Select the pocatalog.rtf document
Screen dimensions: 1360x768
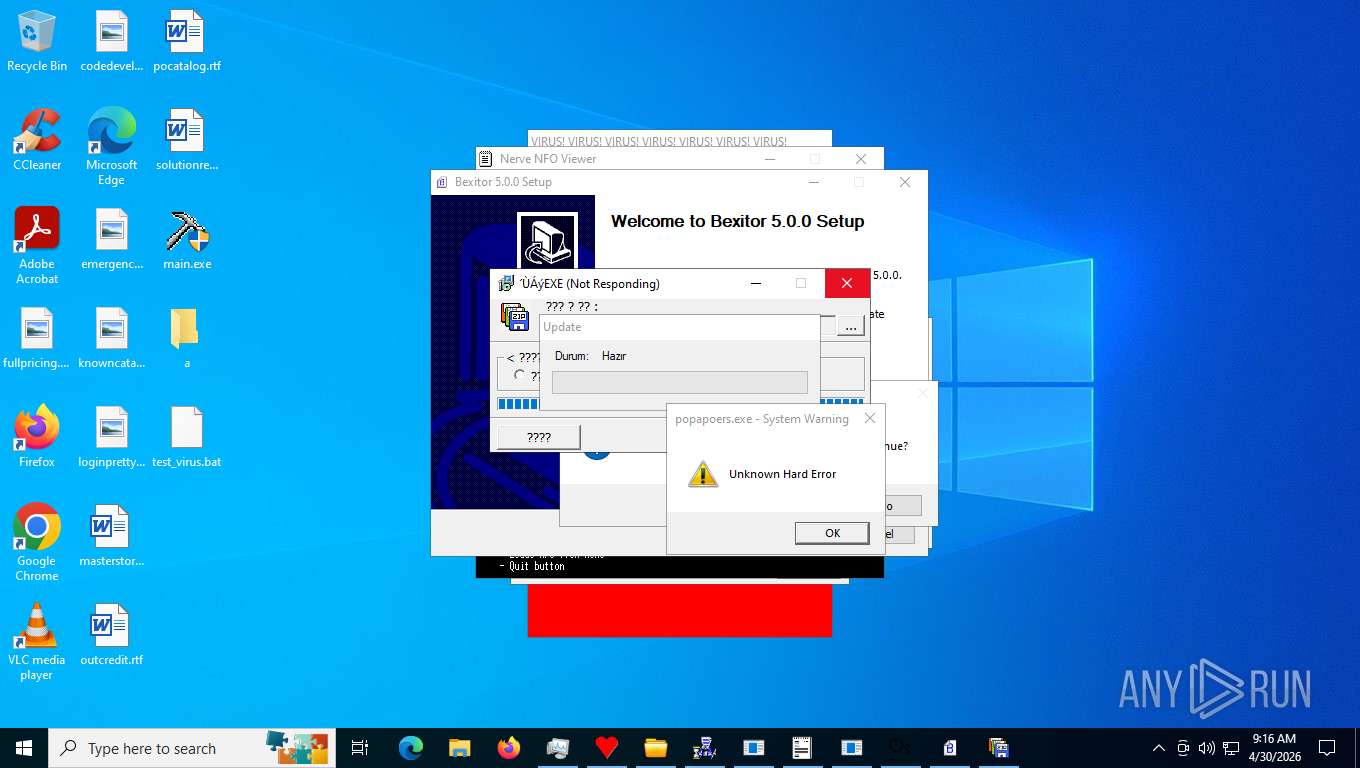[187, 42]
